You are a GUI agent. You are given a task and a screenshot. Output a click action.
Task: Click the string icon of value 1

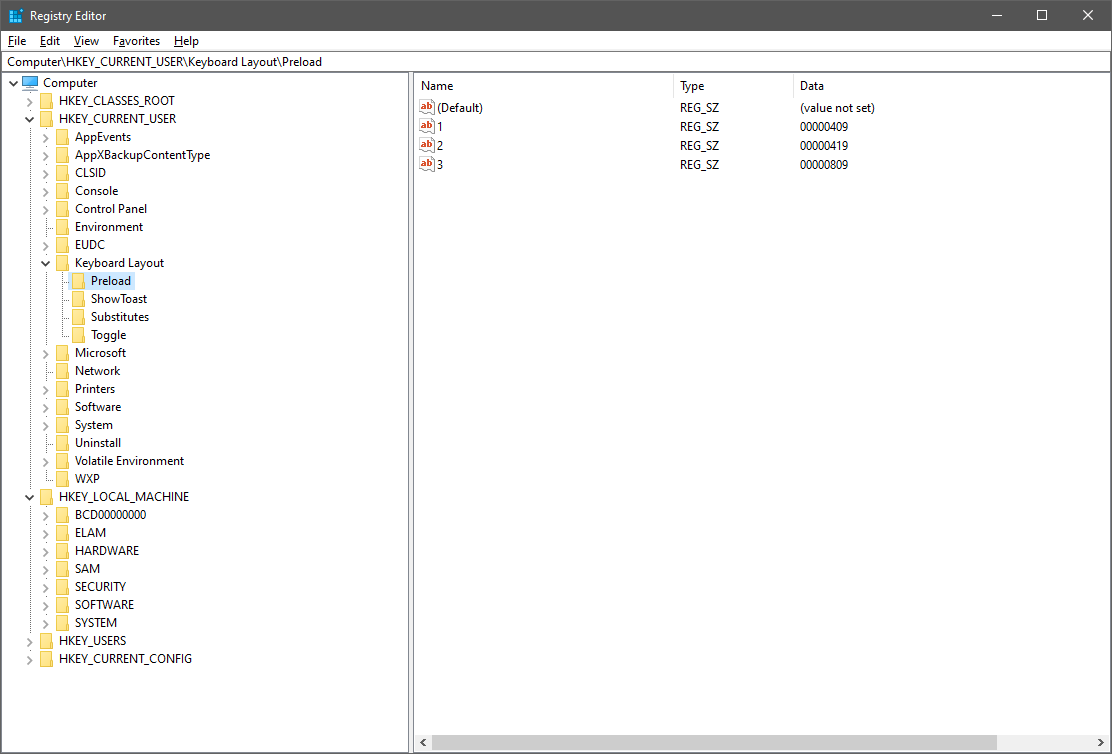pyautogui.click(x=426, y=126)
